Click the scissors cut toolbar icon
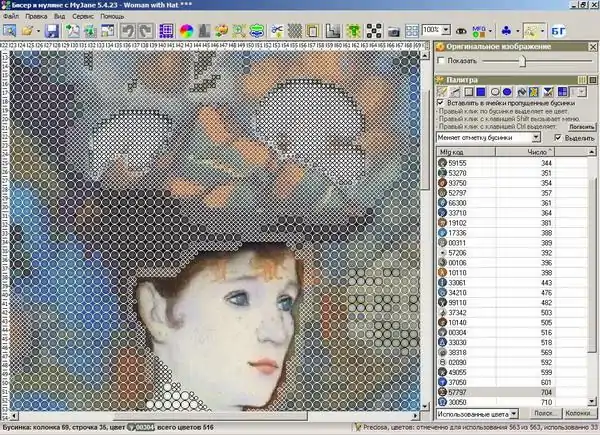The height and width of the screenshot is (435, 600). point(277,31)
